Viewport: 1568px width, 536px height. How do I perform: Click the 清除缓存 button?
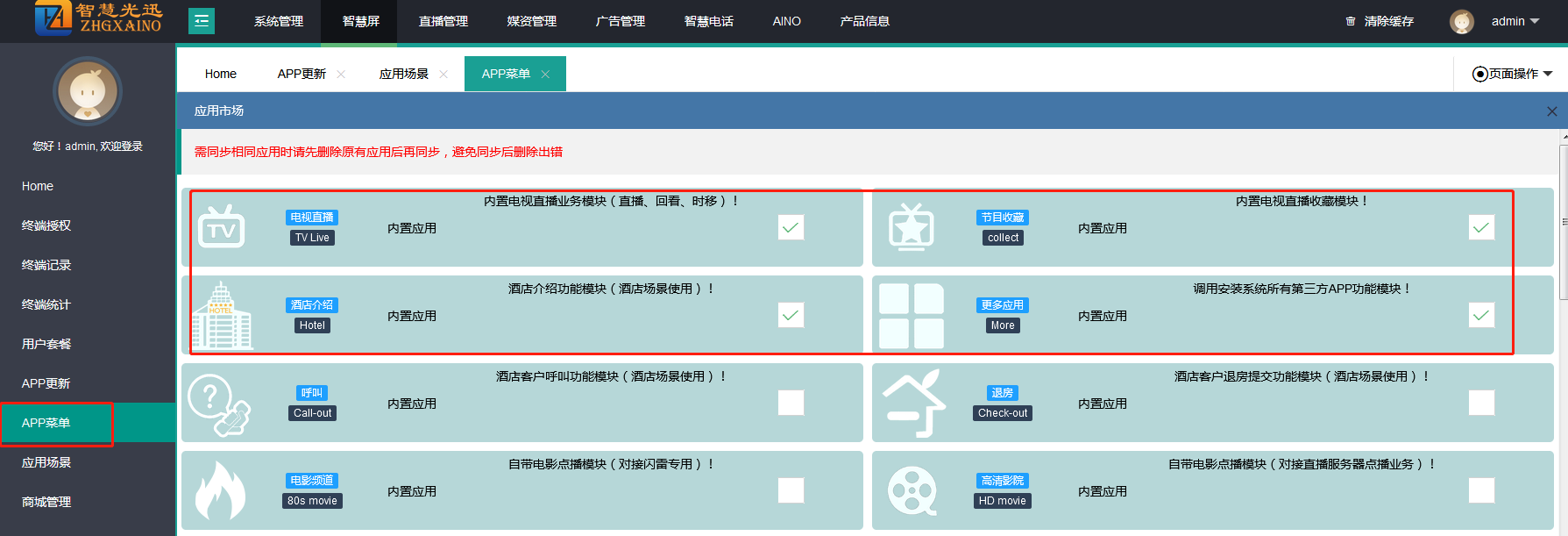point(1380,21)
